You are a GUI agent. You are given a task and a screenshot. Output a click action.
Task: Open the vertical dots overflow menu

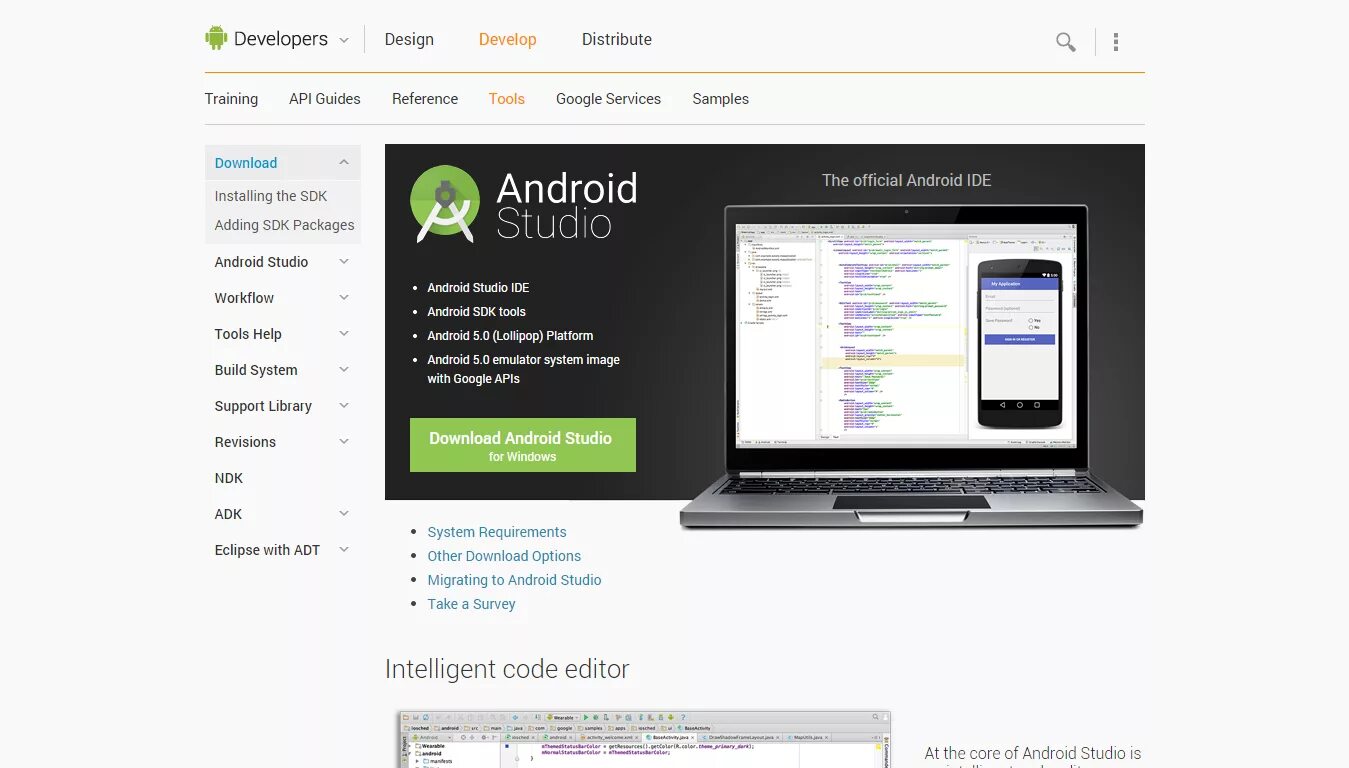1116,42
